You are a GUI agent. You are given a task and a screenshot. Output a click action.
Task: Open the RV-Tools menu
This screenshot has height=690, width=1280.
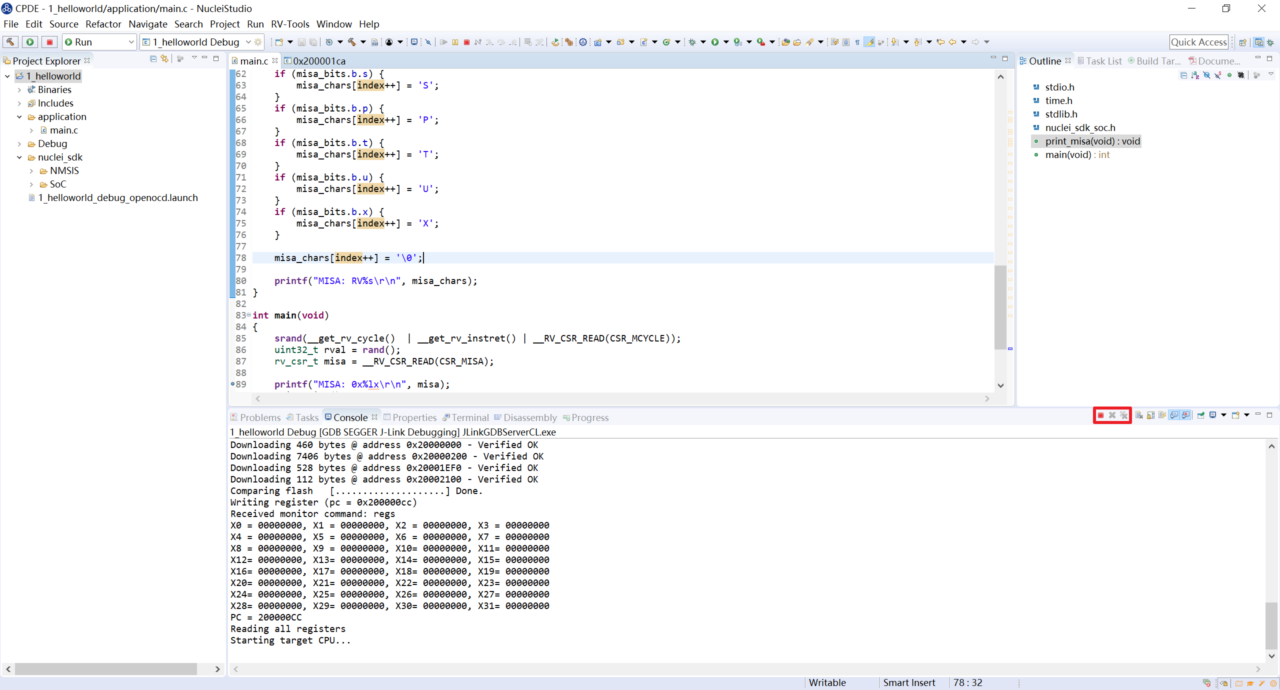(x=290, y=24)
